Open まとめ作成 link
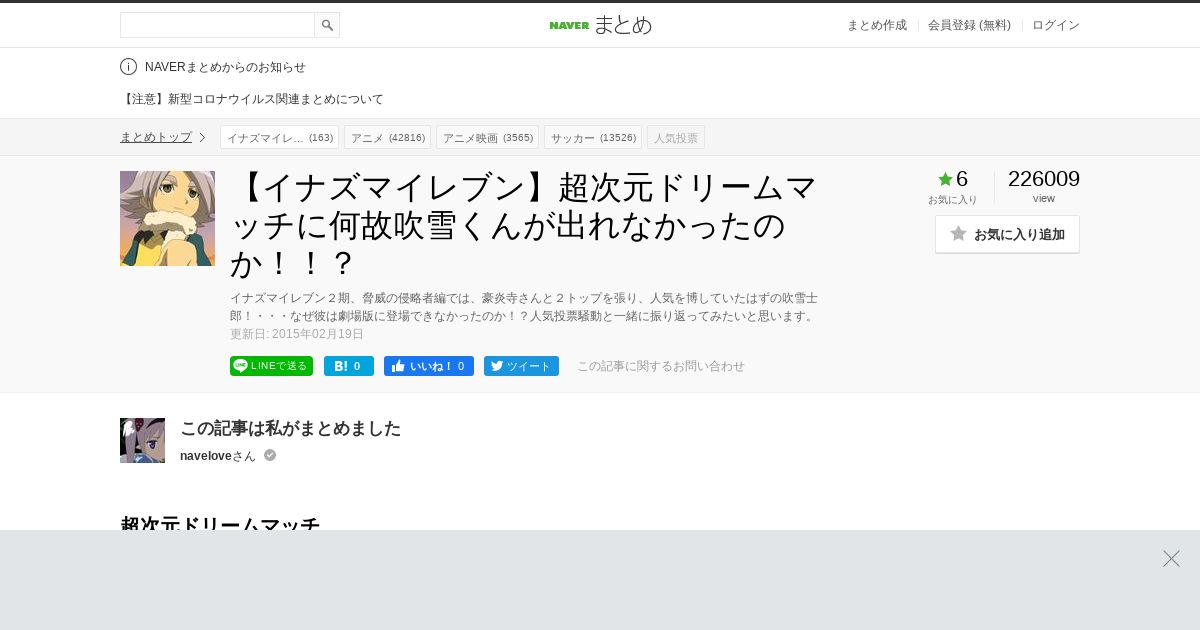The width and height of the screenshot is (1200, 630). coord(877,25)
